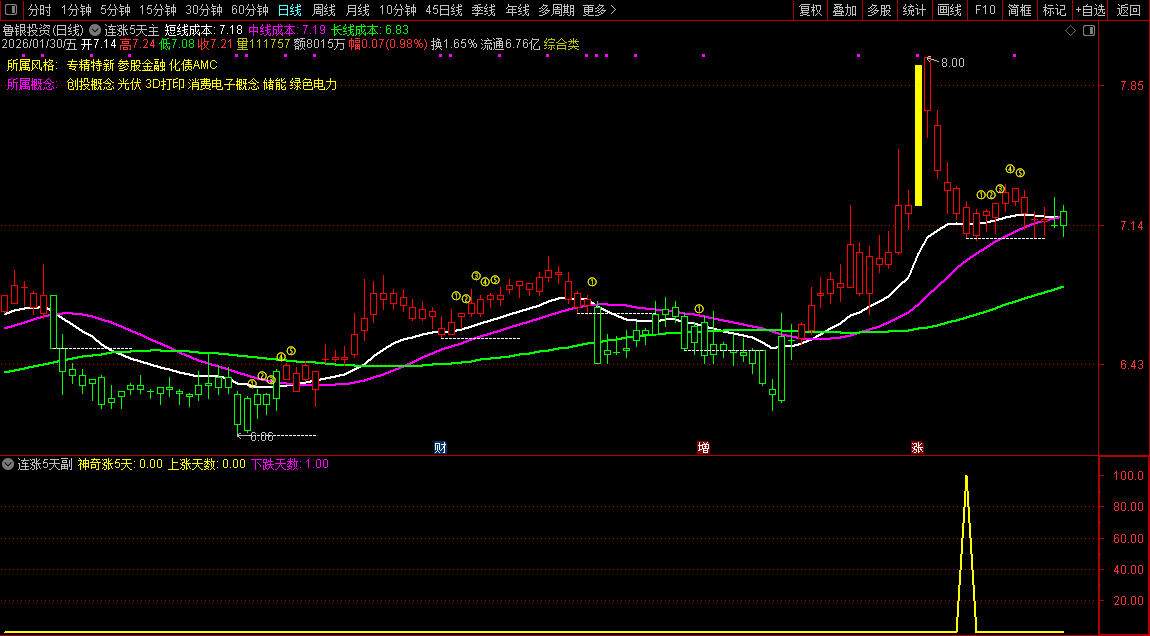Image resolution: width=1150 pixels, height=636 pixels.
Task: Click the 财 finance event marker
Action: (440, 447)
